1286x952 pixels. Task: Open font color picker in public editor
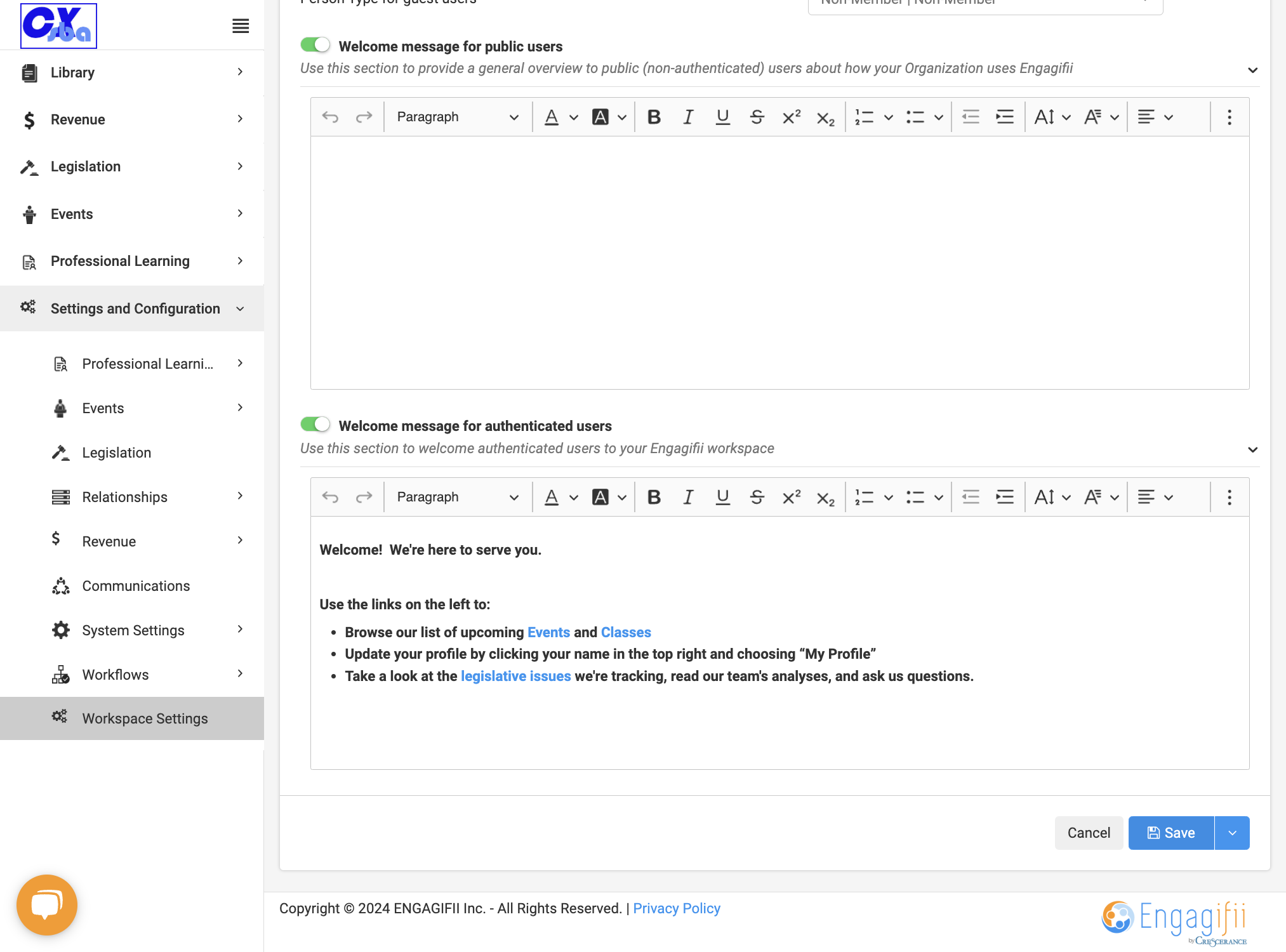[561, 117]
